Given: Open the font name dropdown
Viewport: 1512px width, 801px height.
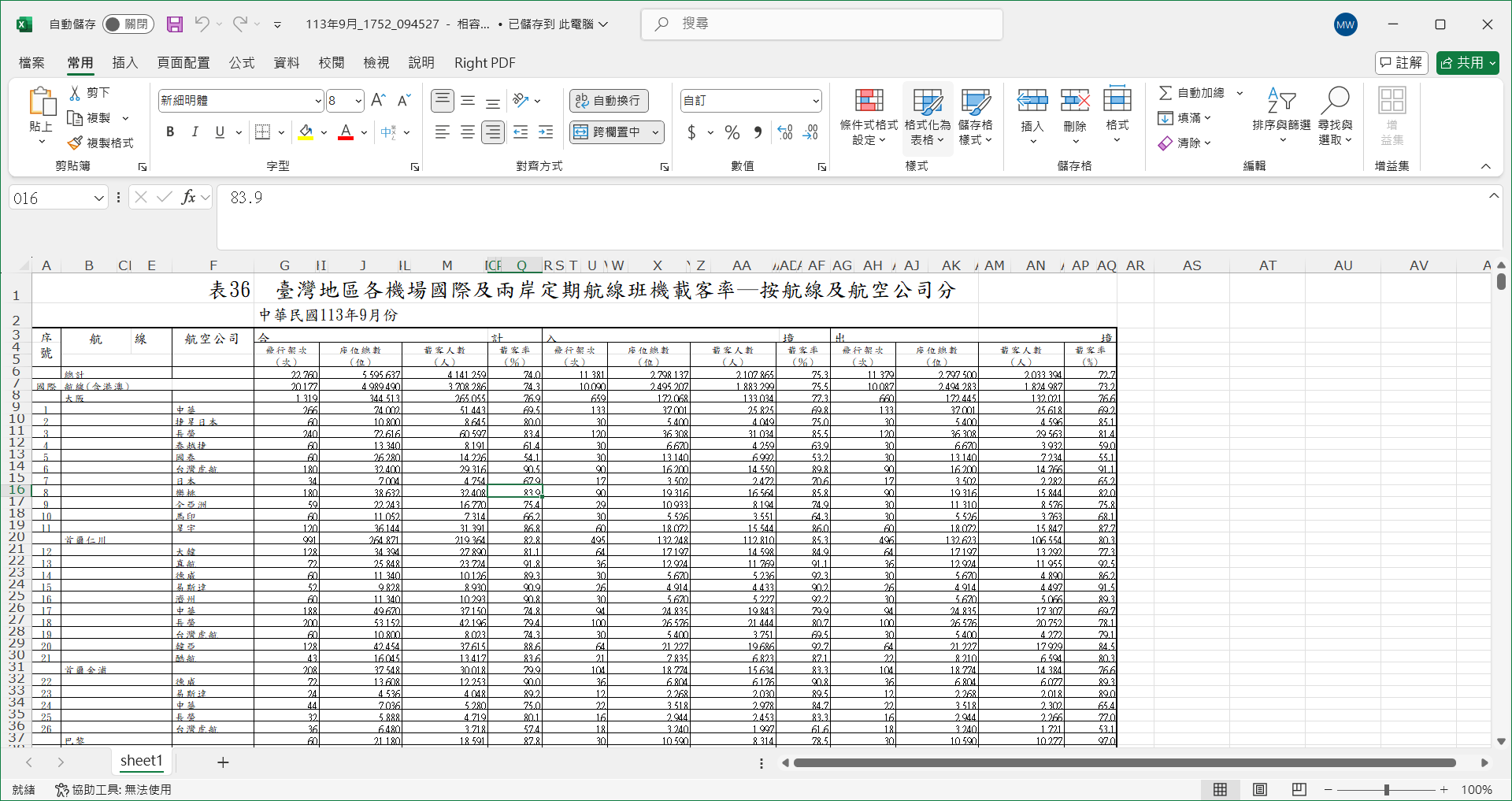Looking at the screenshot, I should (x=318, y=101).
